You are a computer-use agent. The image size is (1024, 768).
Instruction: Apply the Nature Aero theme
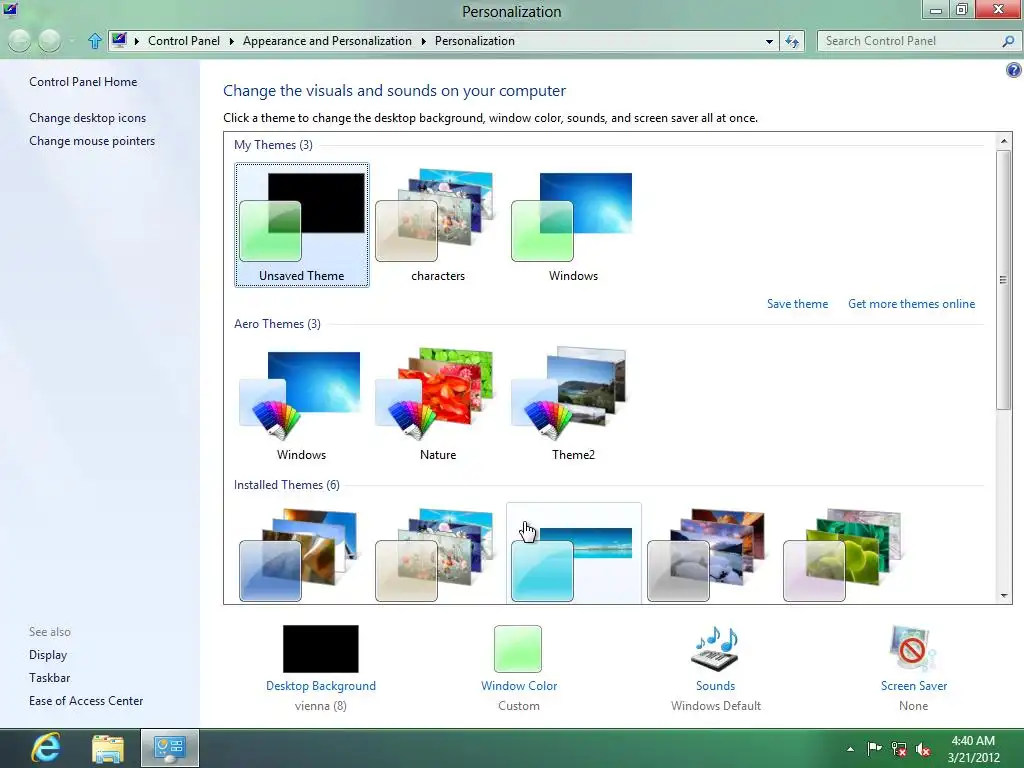click(438, 404)
